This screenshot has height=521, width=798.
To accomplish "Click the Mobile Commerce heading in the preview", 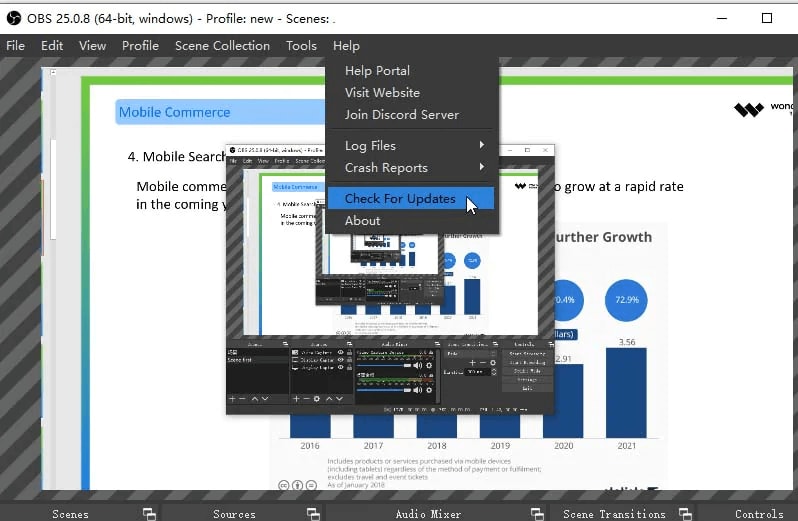I will (175, 112).
